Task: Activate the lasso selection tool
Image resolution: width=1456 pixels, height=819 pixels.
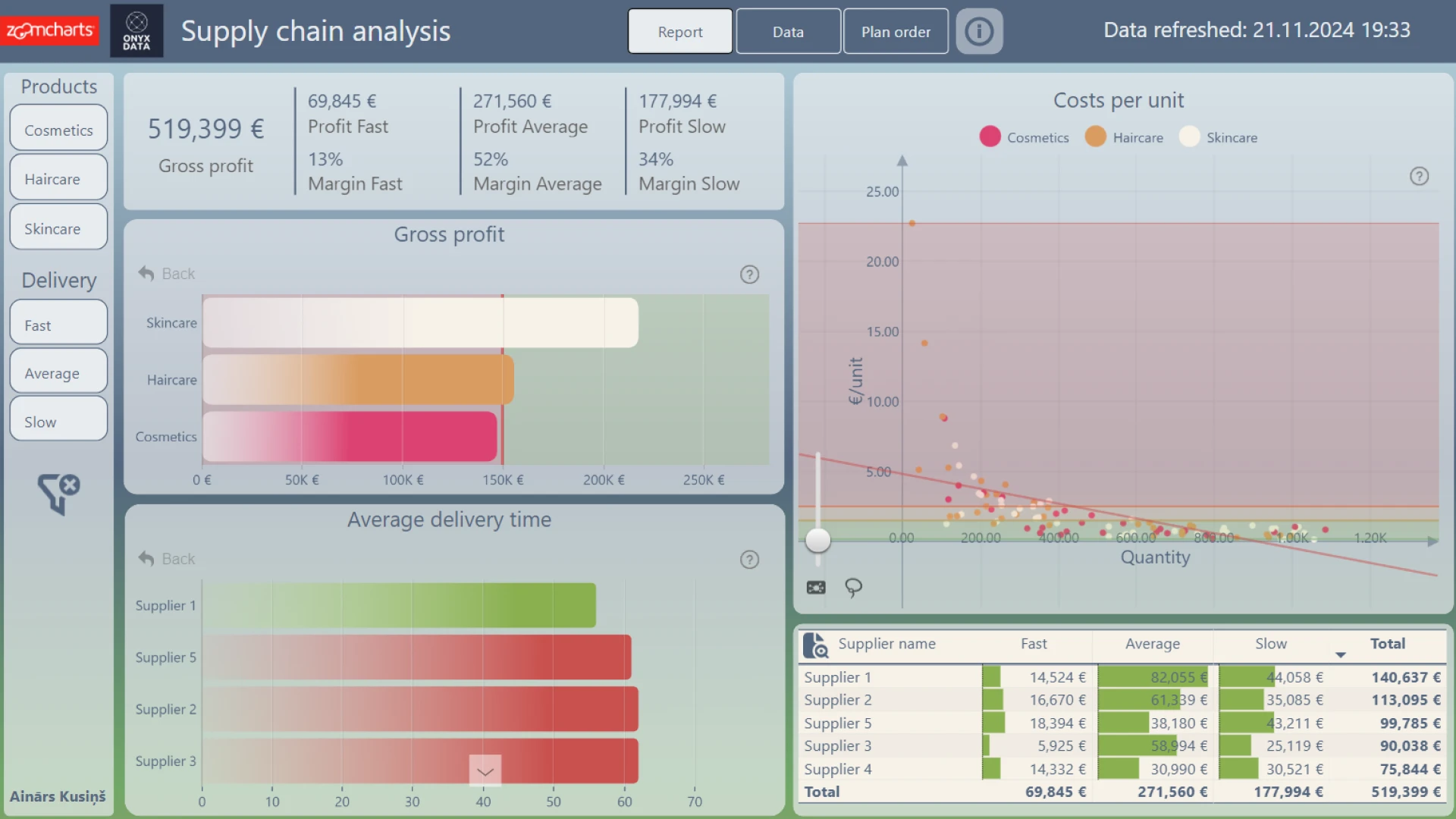Action: click(854, 588)
